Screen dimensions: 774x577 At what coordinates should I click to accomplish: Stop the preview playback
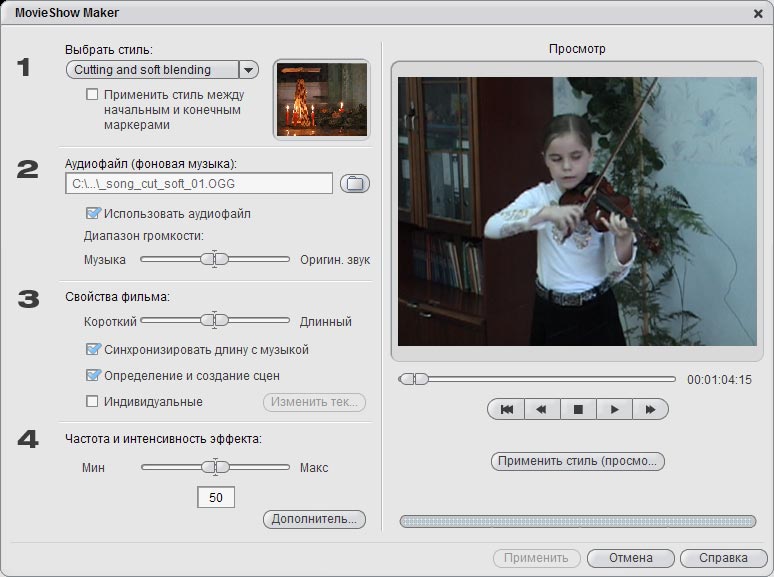coord(578,409)
